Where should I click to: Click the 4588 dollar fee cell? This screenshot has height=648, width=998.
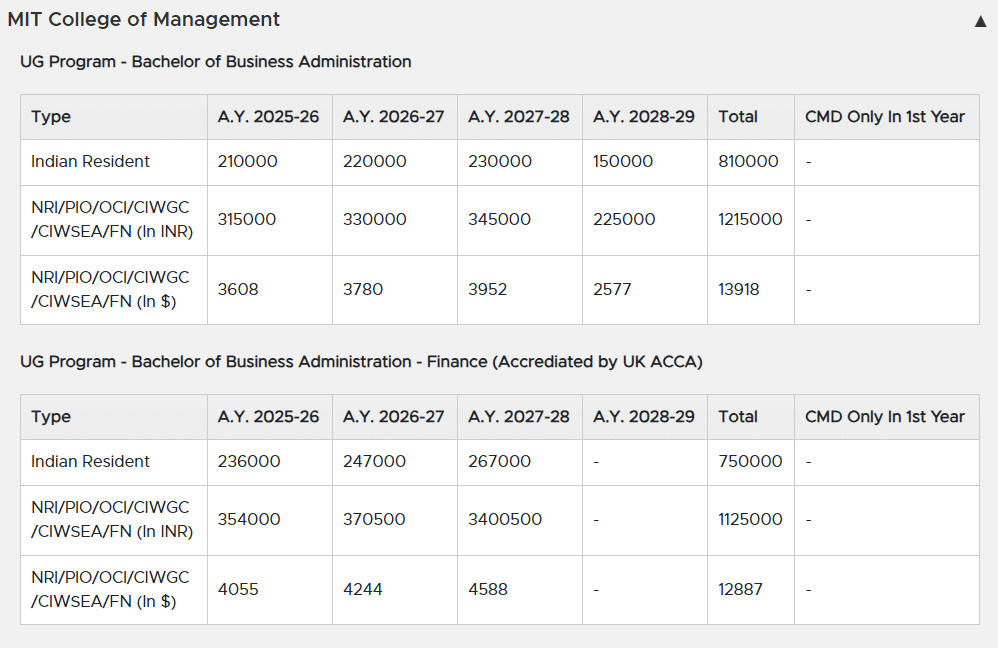[488, 590]
